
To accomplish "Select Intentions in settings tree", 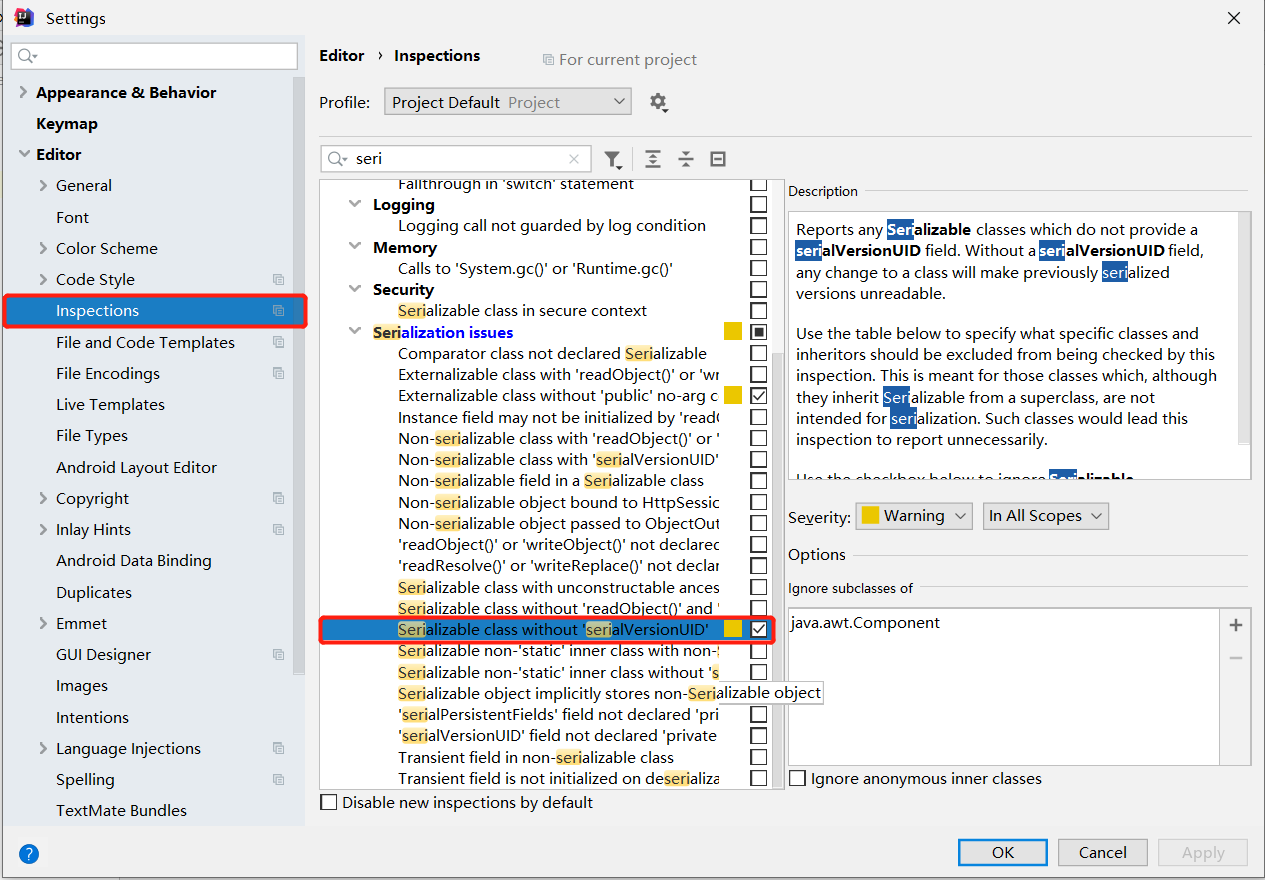I will [x=92, y=717].
